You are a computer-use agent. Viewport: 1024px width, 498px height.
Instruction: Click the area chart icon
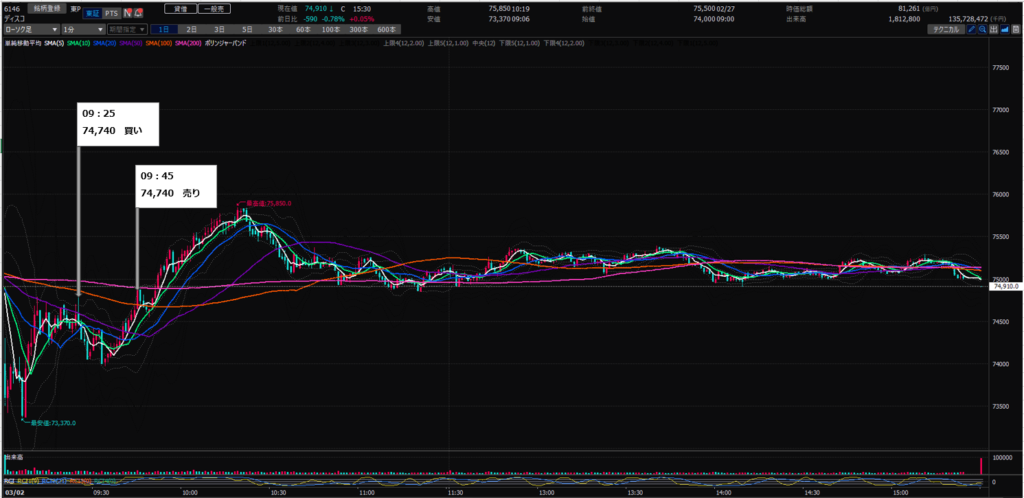[x=1005, y=30]
